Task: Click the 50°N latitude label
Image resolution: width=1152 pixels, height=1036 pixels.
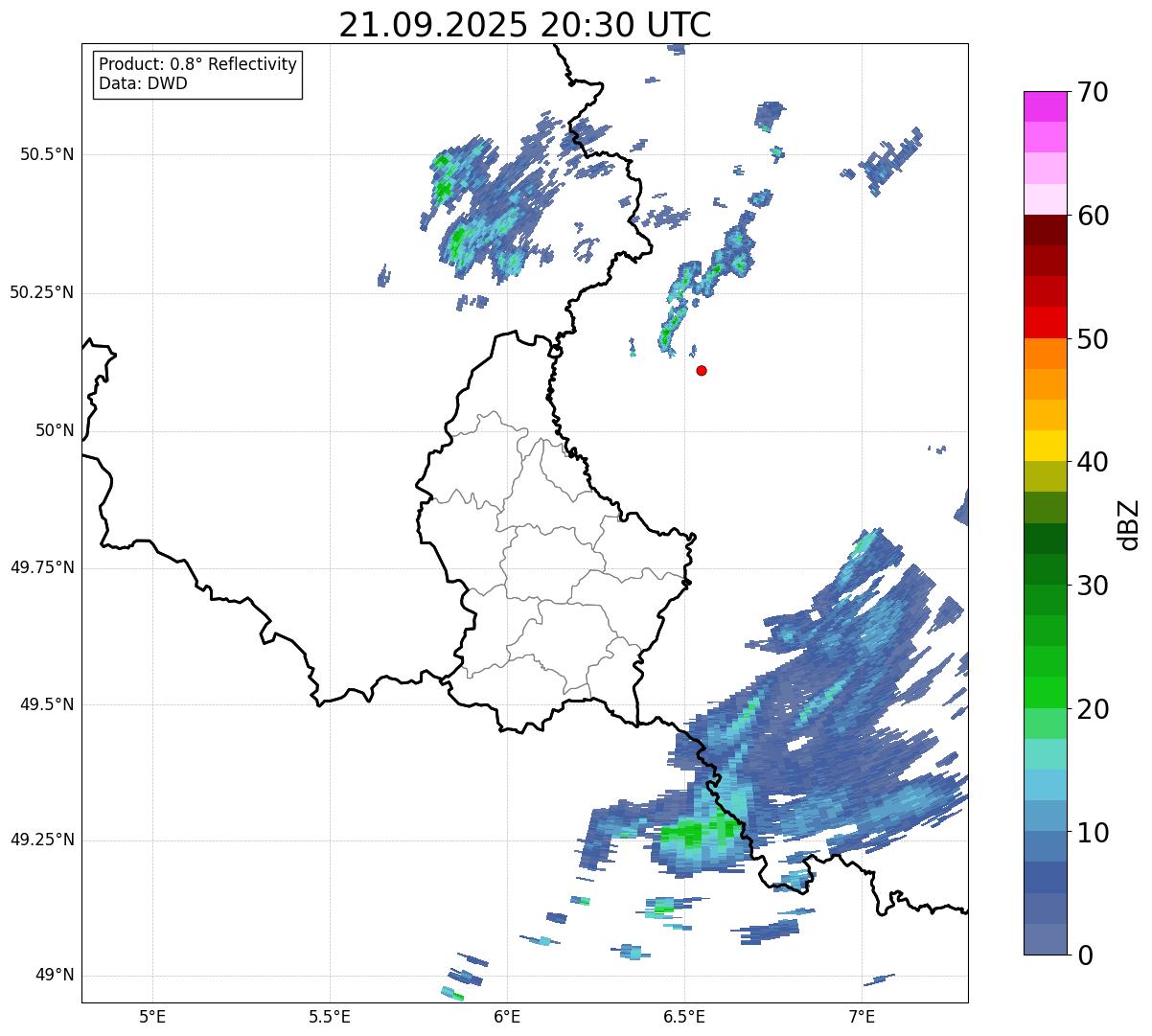Action: (55, 430)
